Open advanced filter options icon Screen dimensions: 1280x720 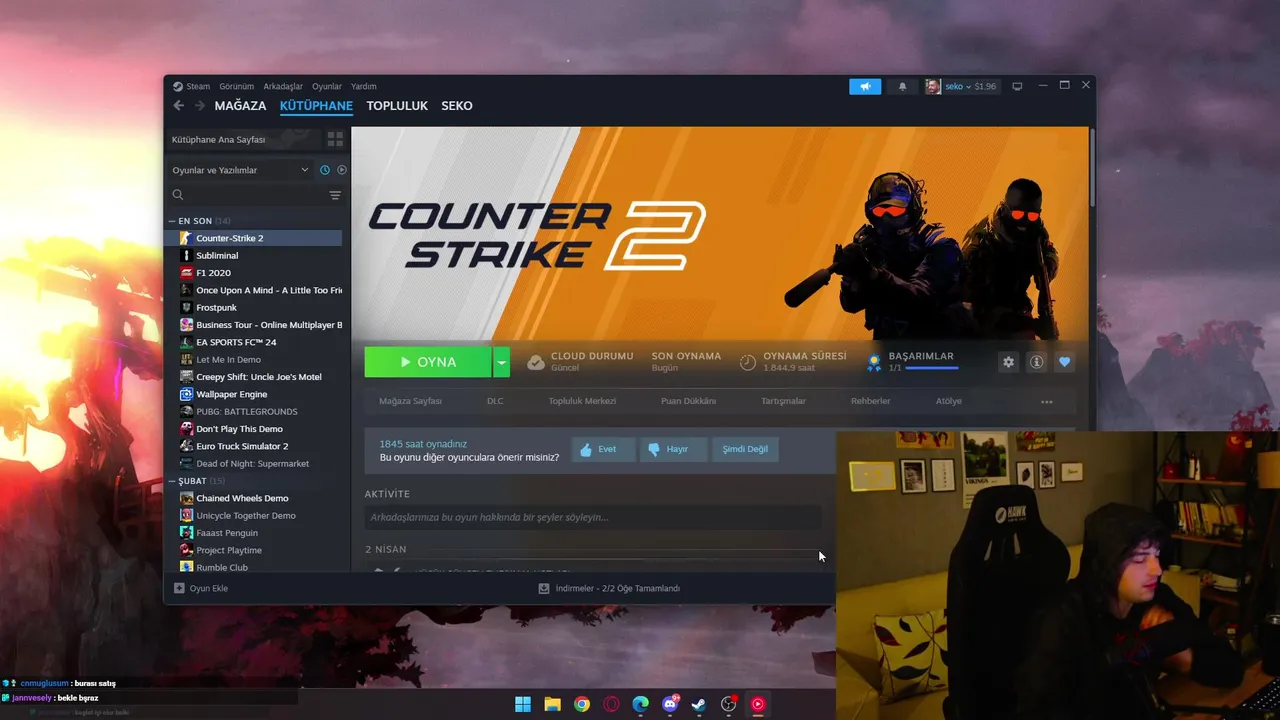335,195
